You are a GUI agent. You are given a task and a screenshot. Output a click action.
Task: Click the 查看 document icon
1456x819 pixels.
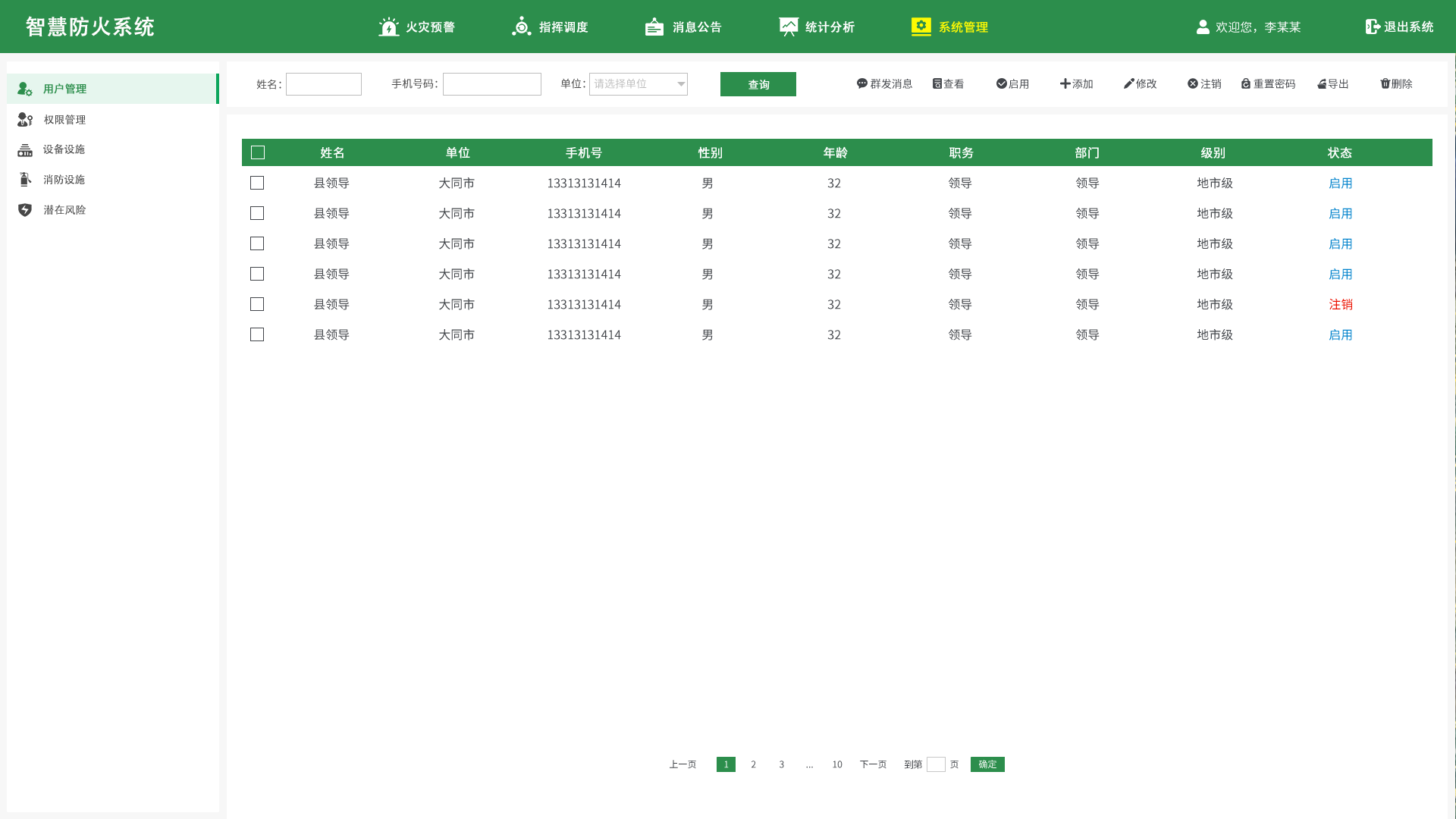point(937,83)
